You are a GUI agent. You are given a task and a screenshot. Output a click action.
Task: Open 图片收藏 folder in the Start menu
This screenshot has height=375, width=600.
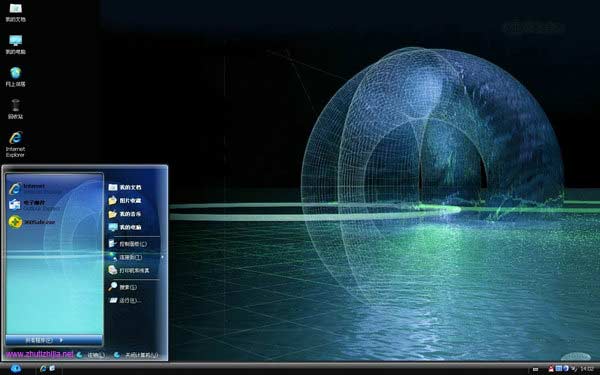(x=125, y=201)
